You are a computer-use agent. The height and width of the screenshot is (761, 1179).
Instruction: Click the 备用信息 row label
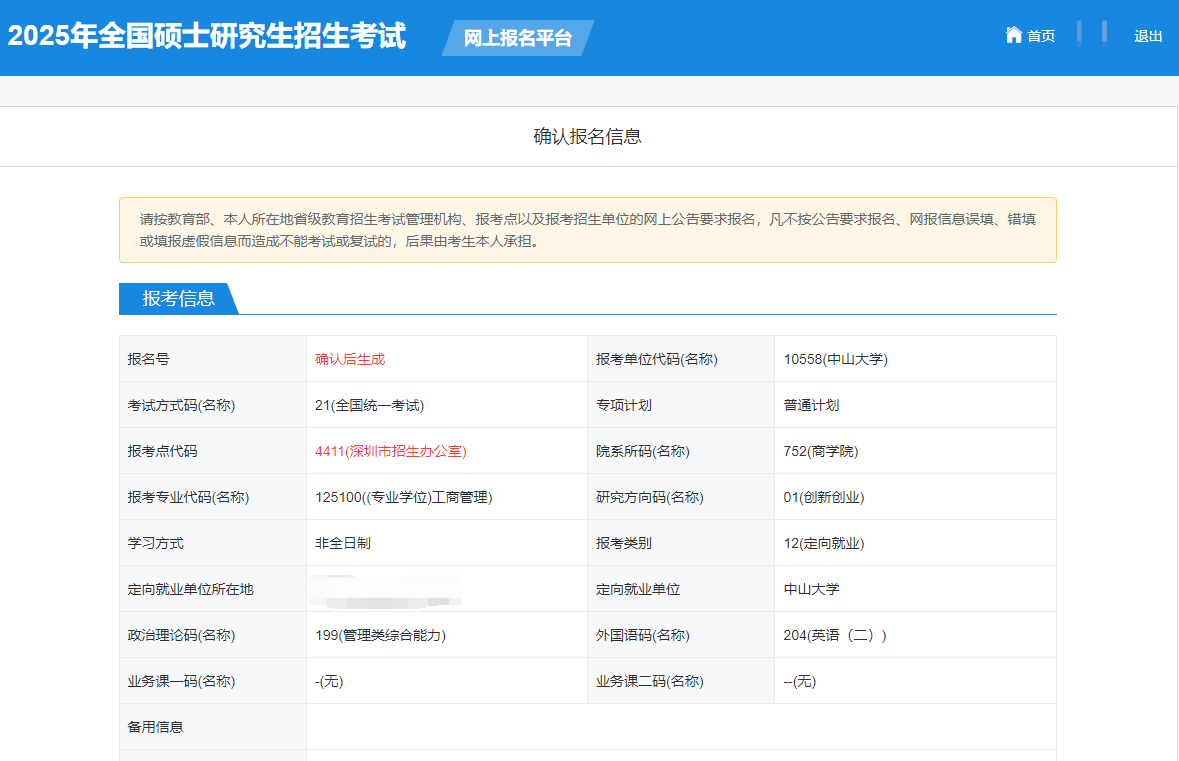point(156,727)
